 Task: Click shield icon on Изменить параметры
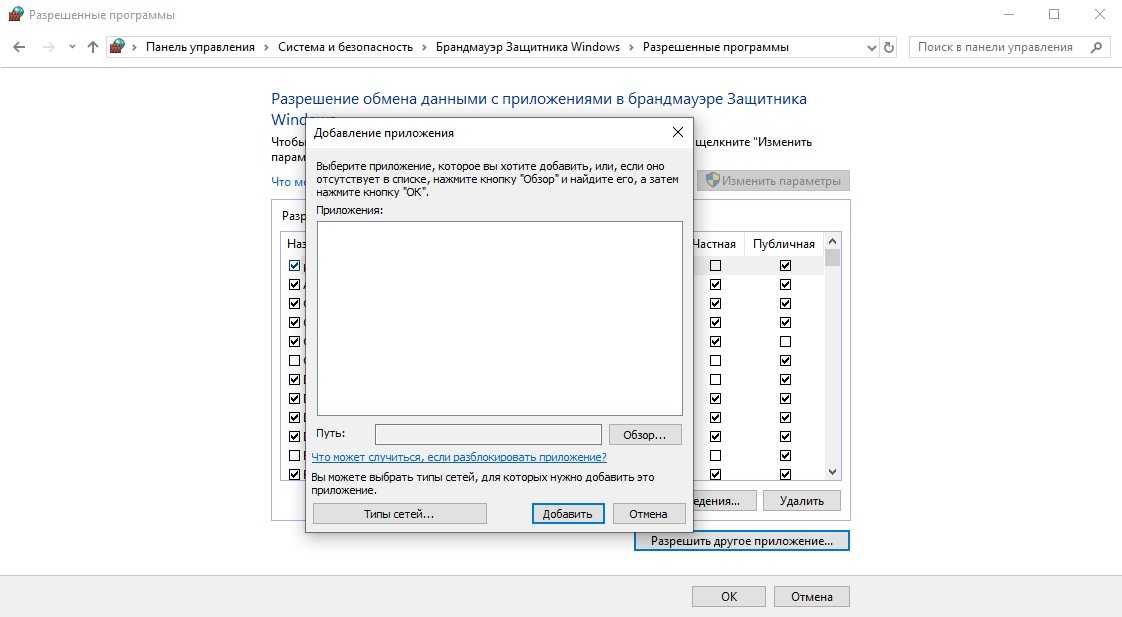[712, 180]
